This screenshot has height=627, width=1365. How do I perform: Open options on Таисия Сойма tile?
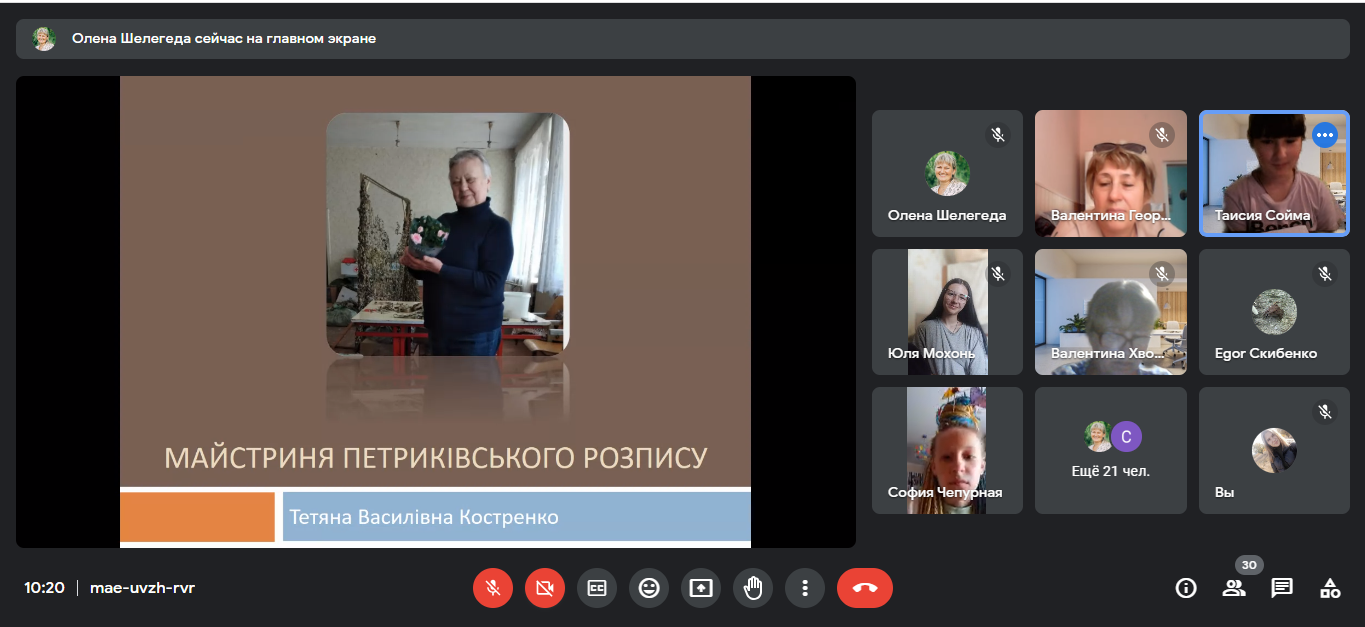(x=1325, y=134)
